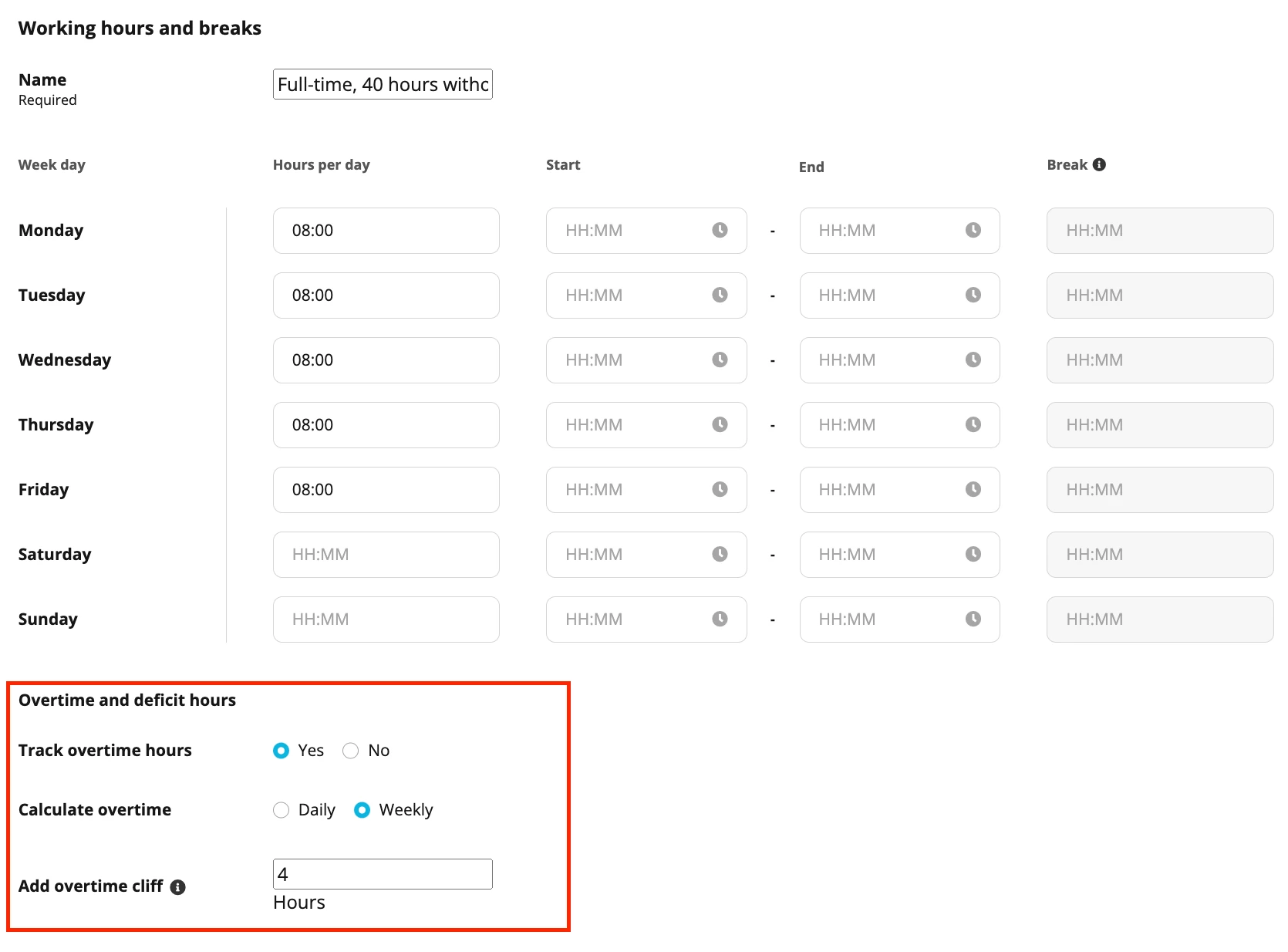Click the clock icon in Thursday's Start field
Image resolution: width=1288 pixels, height=952 pixels.
pyautogui.click(x=720, y=424)
